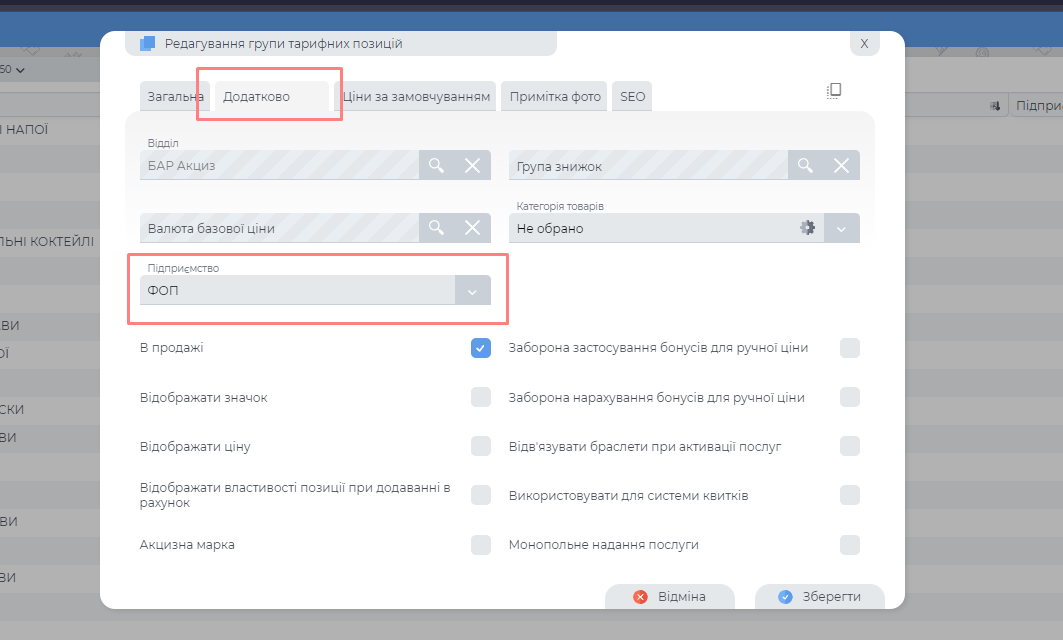The width and height of the screenshot is (1063, 640).
Task: Click the copy icon near the tabs
Action: [x=834, y=91]
